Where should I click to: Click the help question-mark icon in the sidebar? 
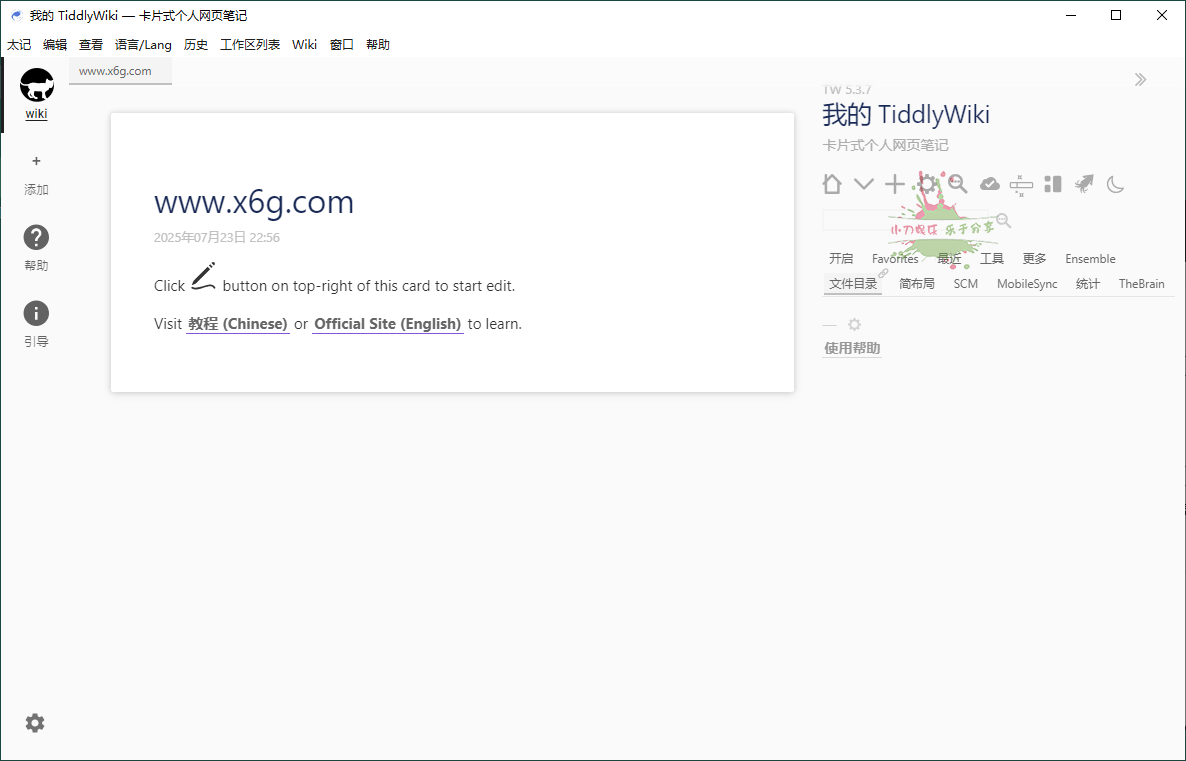coord(36,237)
